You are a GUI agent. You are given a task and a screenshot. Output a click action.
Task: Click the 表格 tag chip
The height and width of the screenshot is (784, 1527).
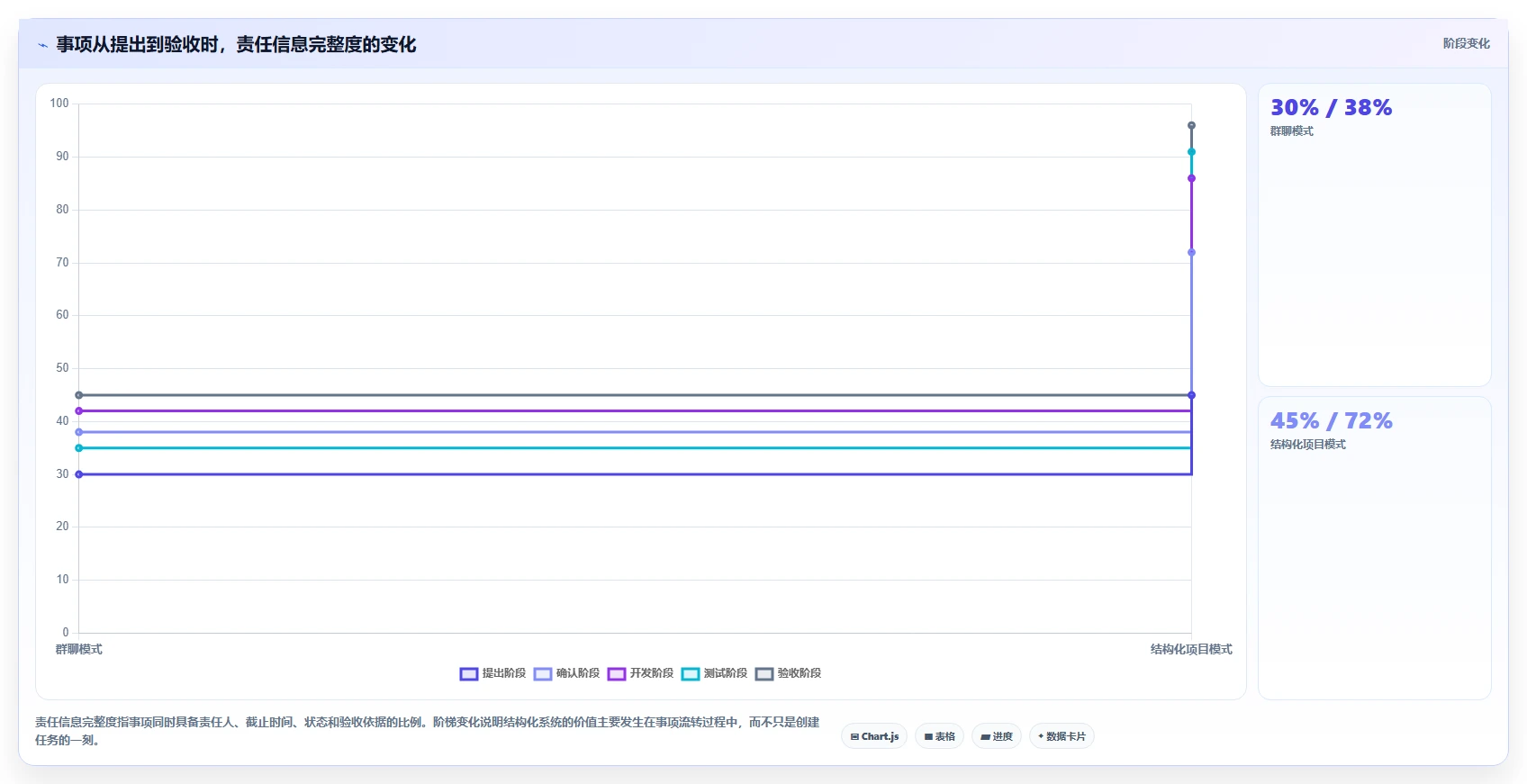click(x=939, y=736)
